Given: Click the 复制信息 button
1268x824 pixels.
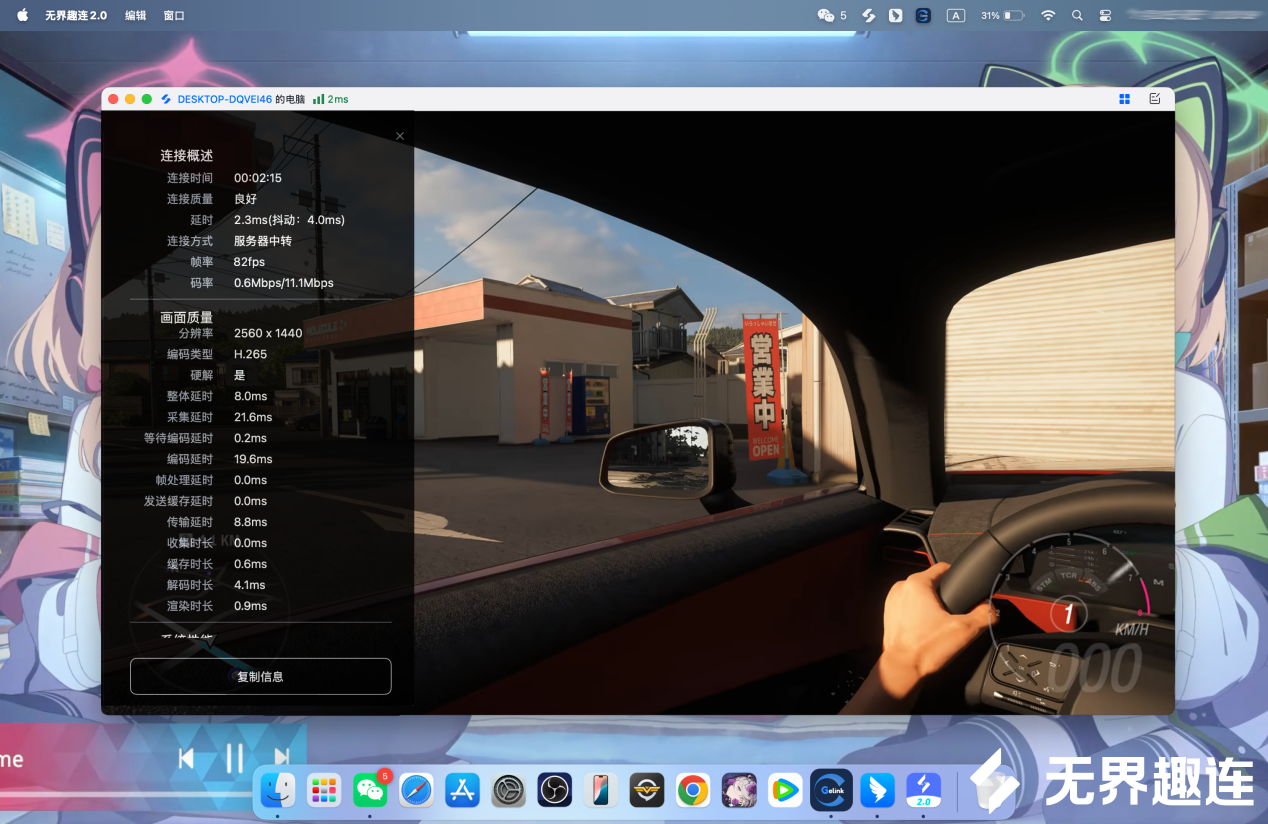Looking at the screenshot, I should point(260,676).
